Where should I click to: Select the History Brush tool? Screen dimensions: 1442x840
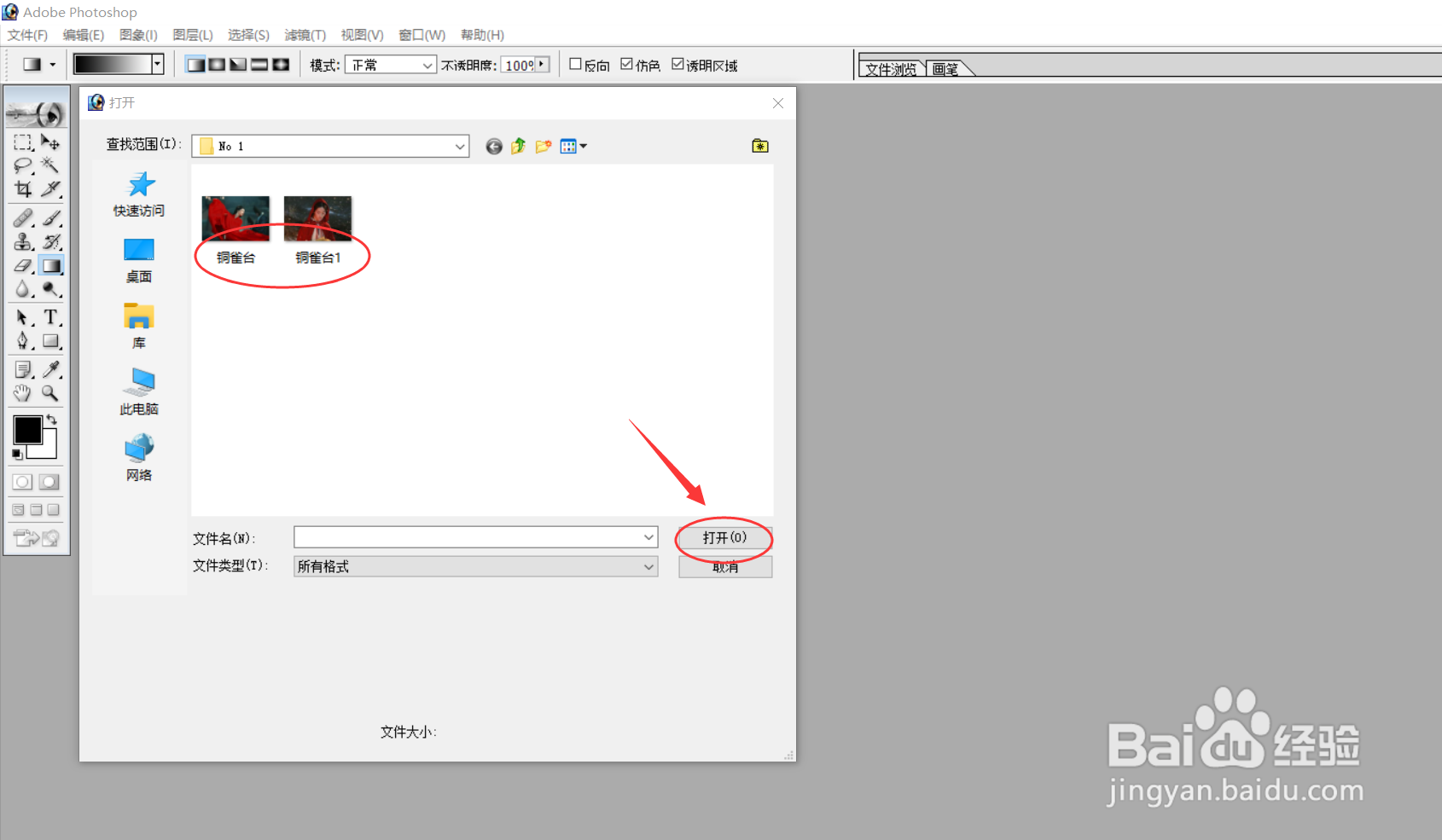[x=50, y=242]
